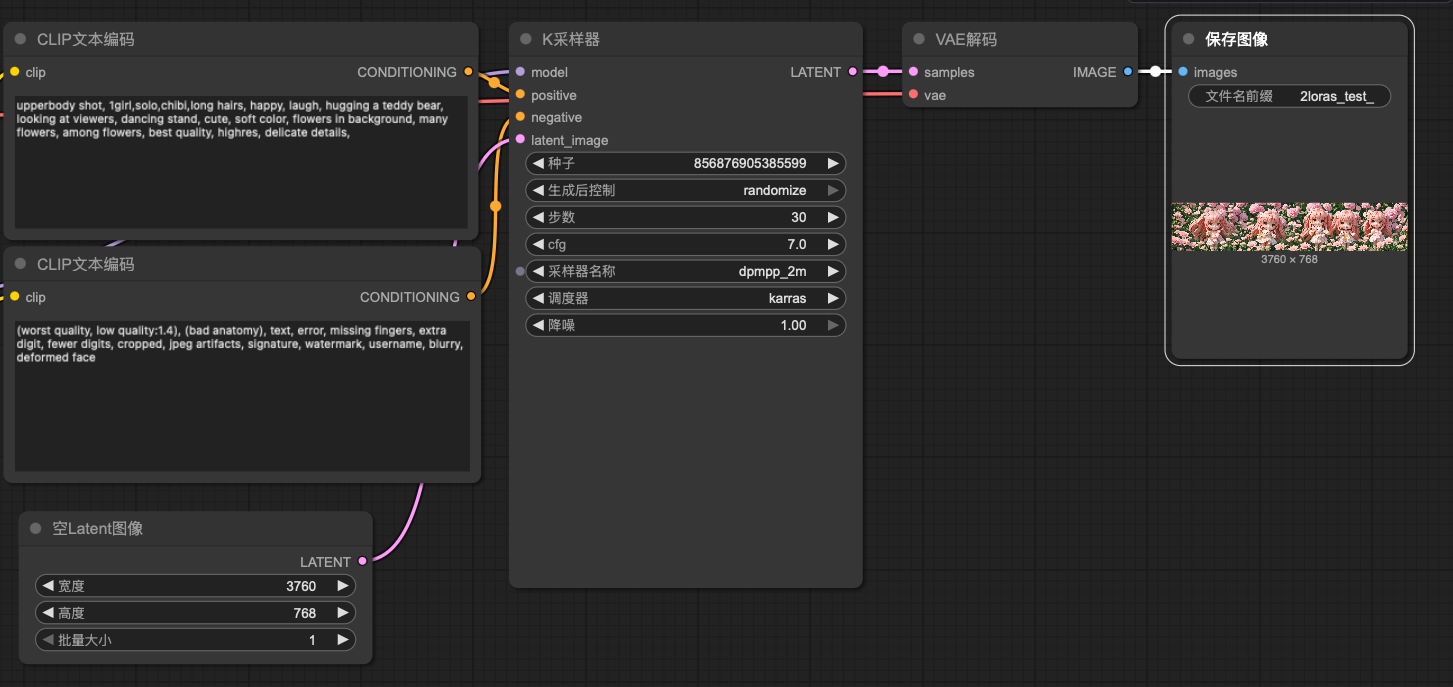Decrease 降噪 with its left arrow
1453x687 pixels.
click(x=538, y=325)
